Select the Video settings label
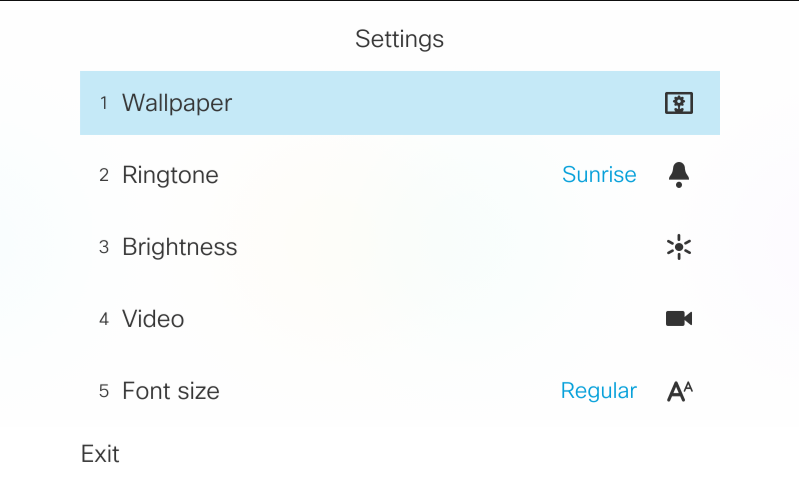Viewport: 799px width, 480px height. pos(153,319)
